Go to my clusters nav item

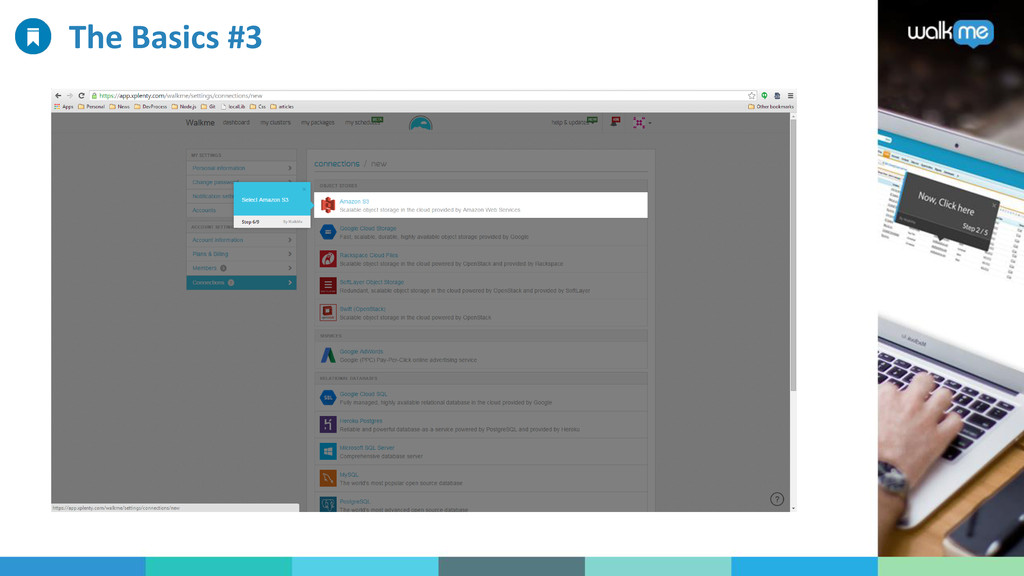point(276,123)
